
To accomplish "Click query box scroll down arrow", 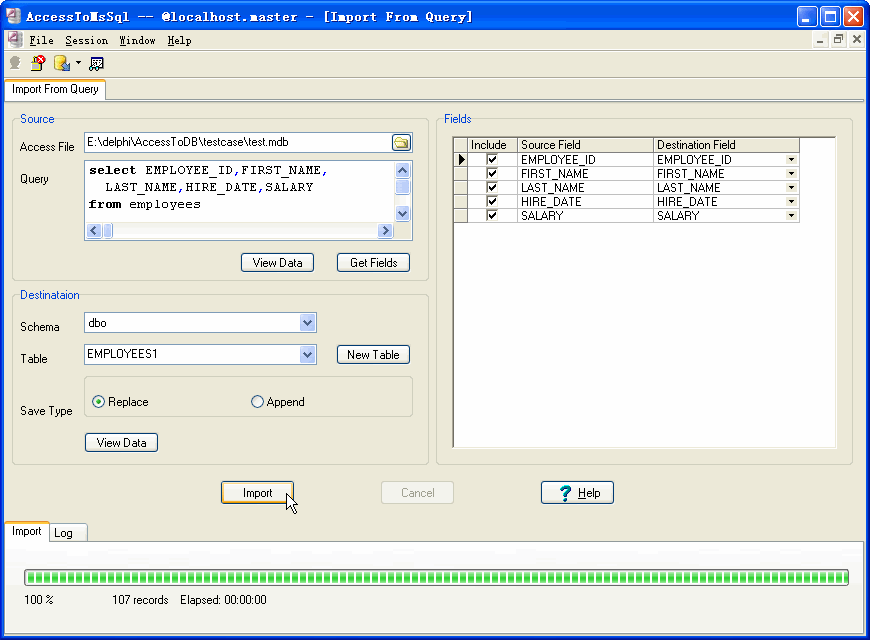I will [403, 213].
